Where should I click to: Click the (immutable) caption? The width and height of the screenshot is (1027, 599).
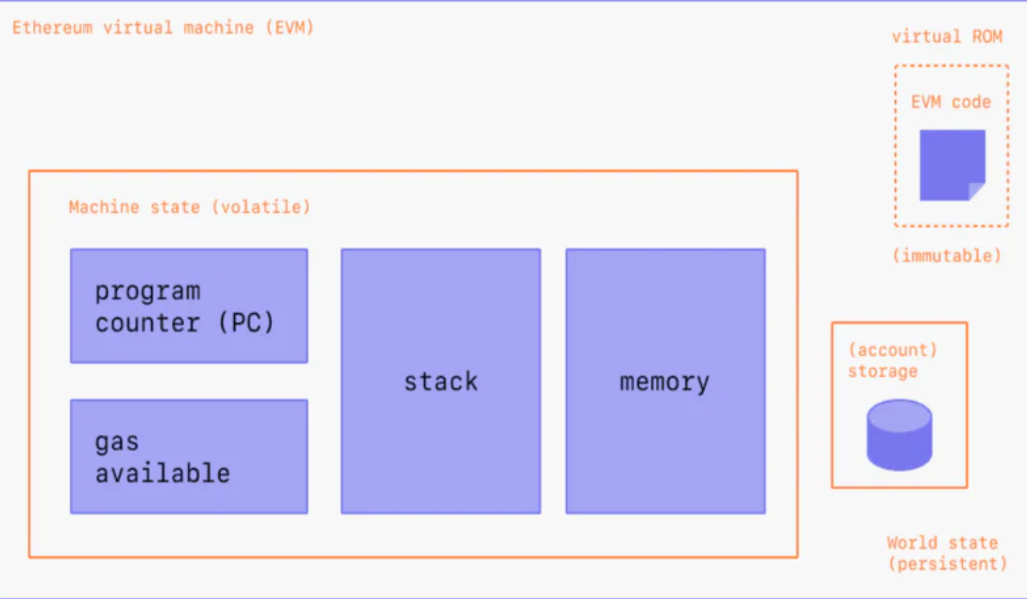(947, 255)
